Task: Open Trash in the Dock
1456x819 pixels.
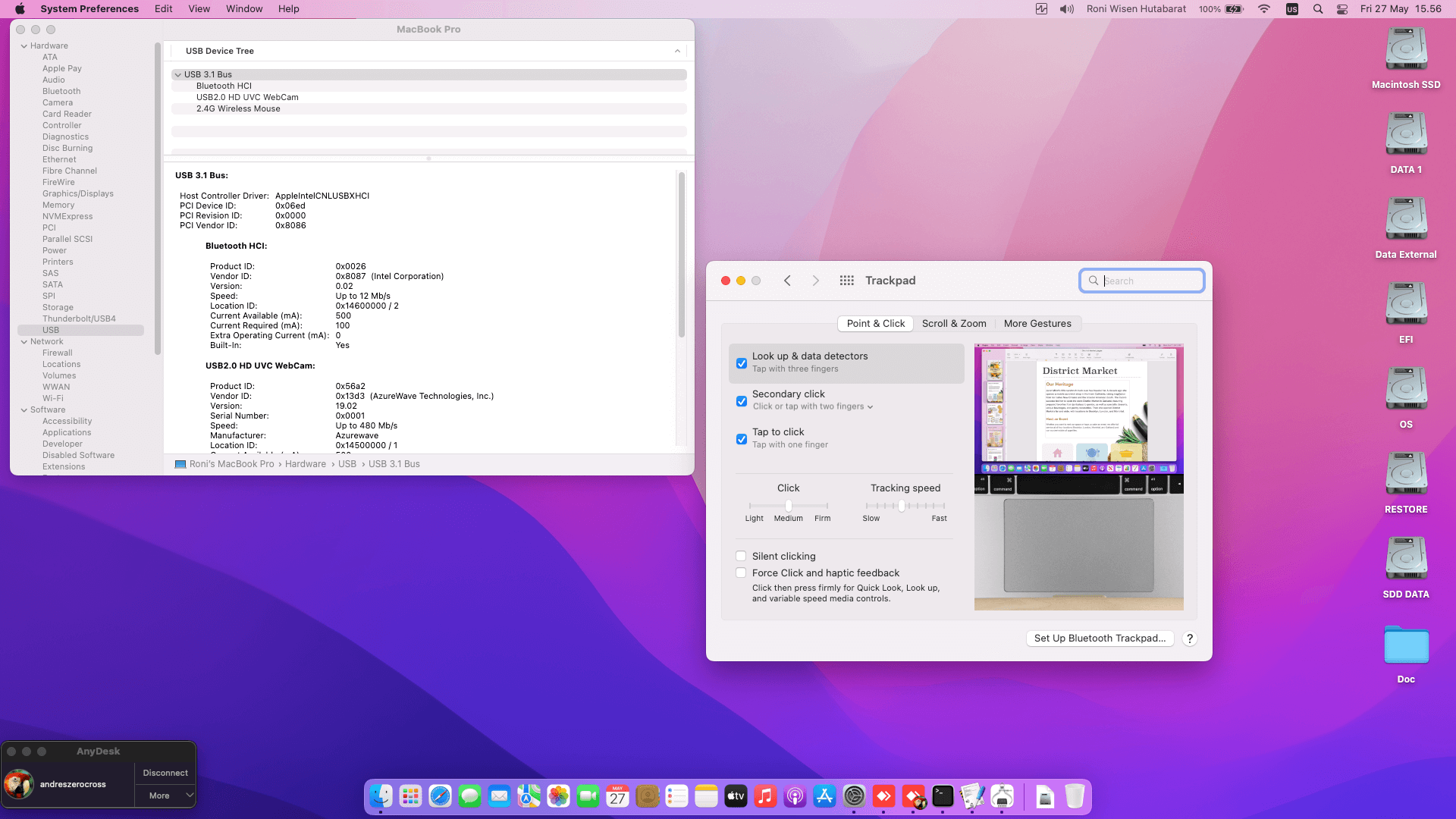Action: pyautogui.click(x=1075, y=796)
